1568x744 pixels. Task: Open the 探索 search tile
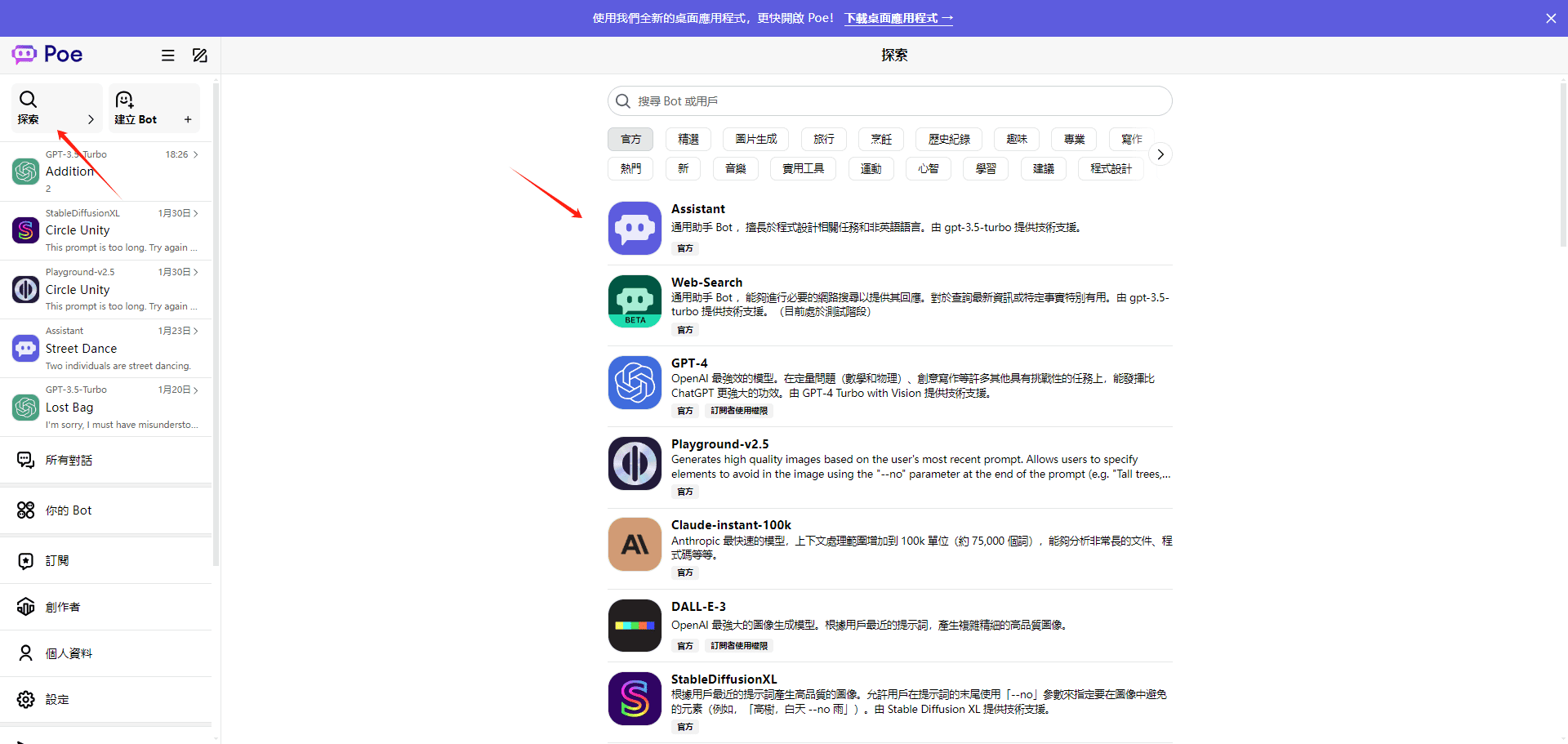[56, 109]
